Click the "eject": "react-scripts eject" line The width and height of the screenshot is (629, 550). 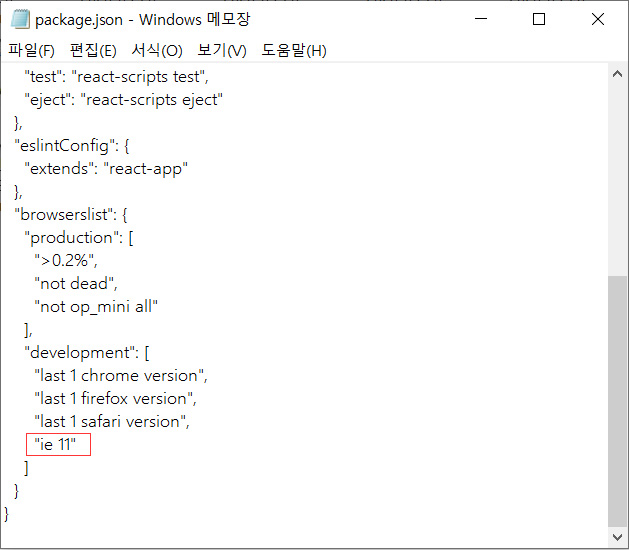tap(124, 99)
